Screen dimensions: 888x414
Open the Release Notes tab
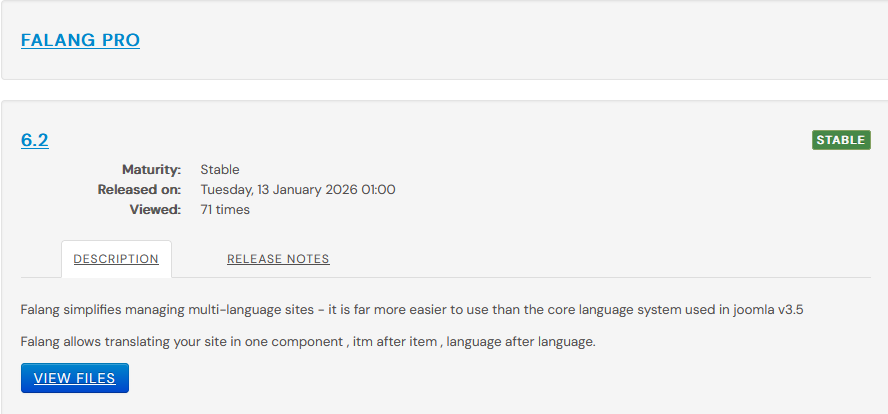278,259
